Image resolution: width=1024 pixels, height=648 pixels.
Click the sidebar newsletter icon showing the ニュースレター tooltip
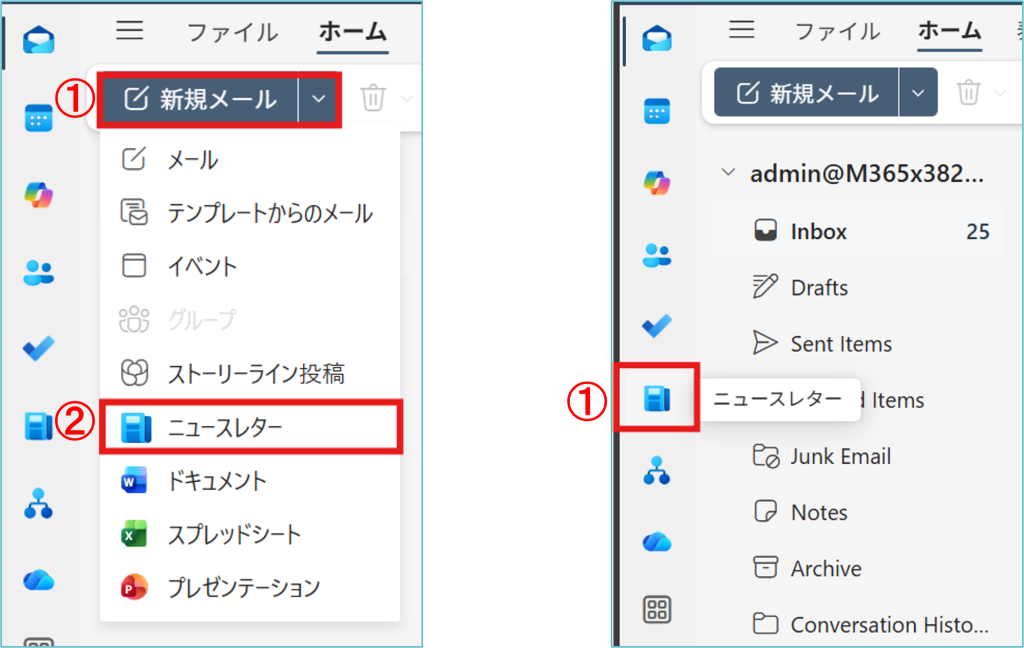click(657, 400)
